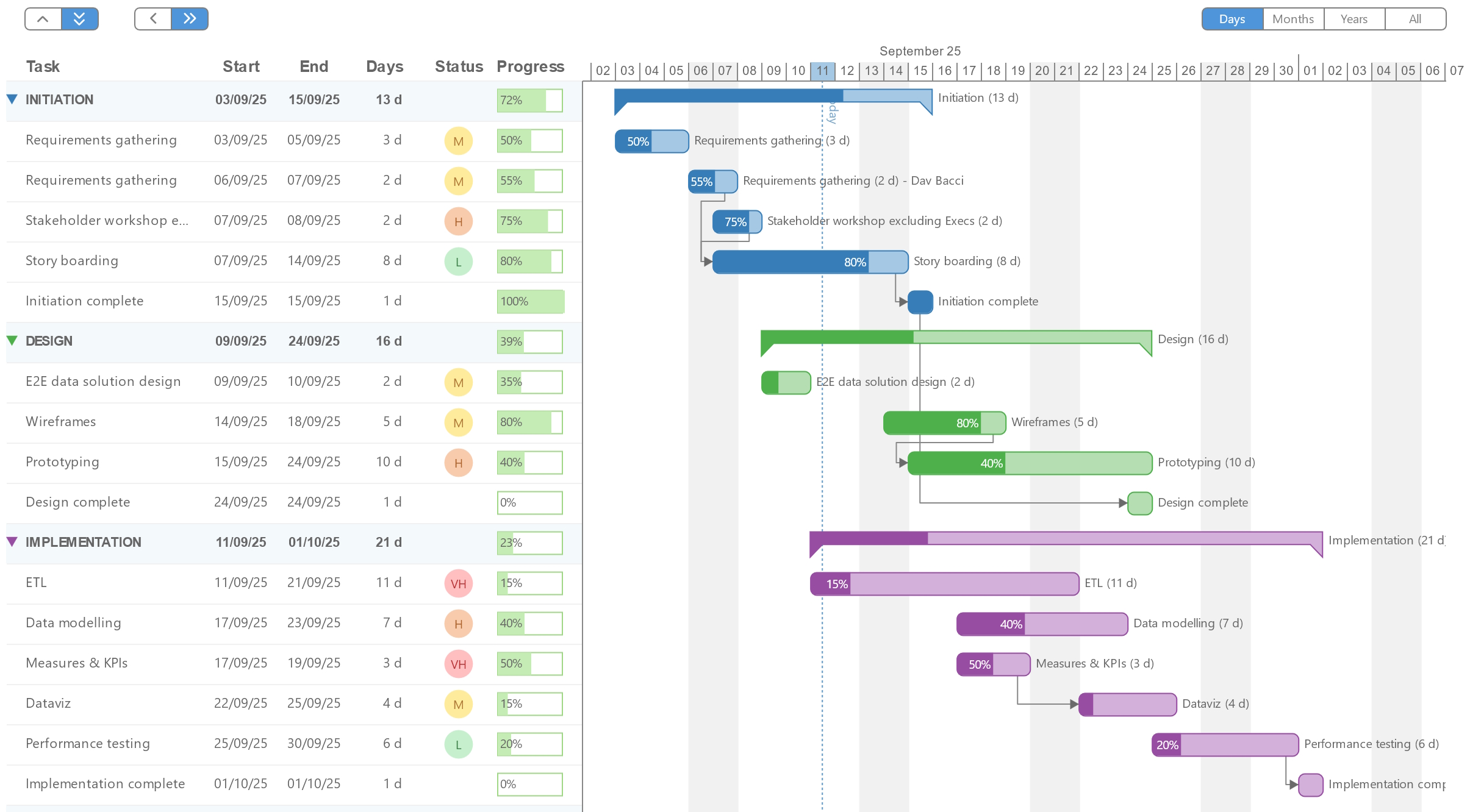Click the collapse-up single chevron button
This screenshot has width=1470, height=812.
point(43,19)
